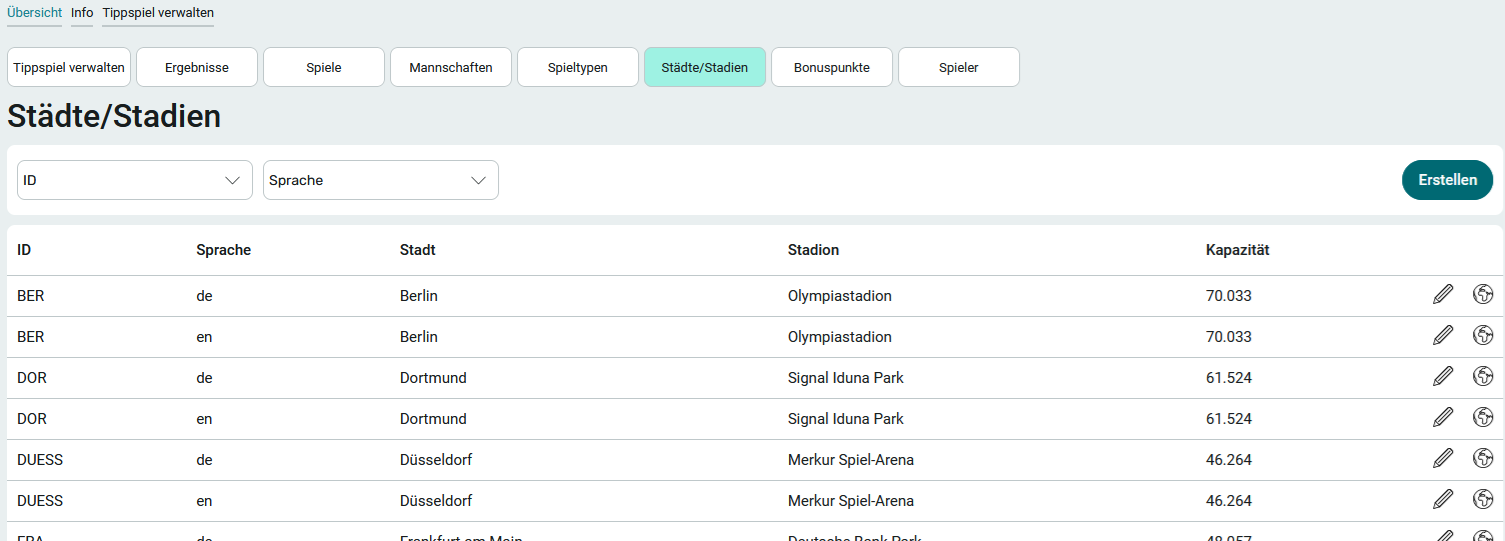This screenshot has width=1505, height=541.
Task: Open the Spieltypen tab
Action: (578, 68)
